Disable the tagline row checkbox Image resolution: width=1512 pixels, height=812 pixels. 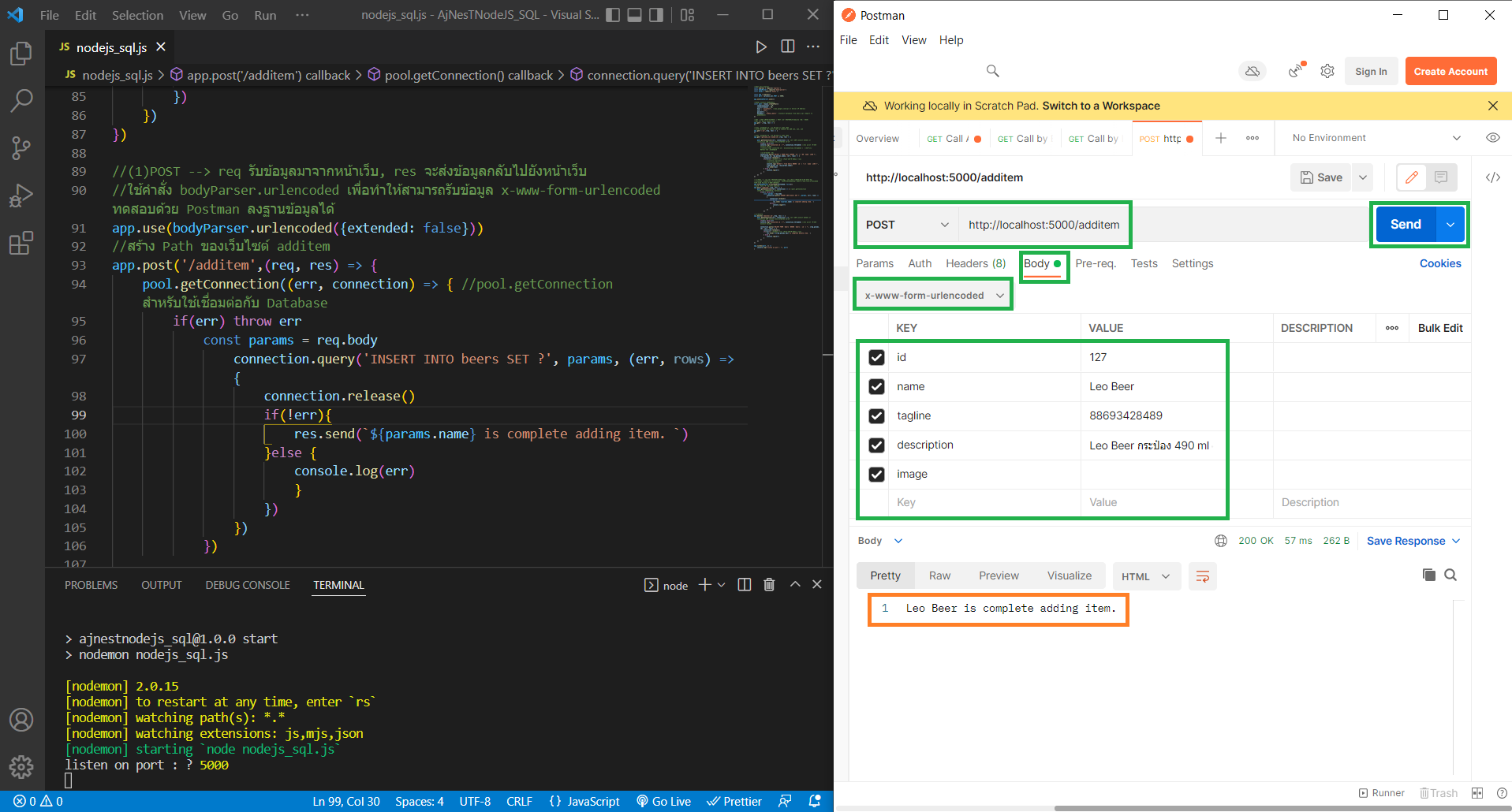[876, 415]
